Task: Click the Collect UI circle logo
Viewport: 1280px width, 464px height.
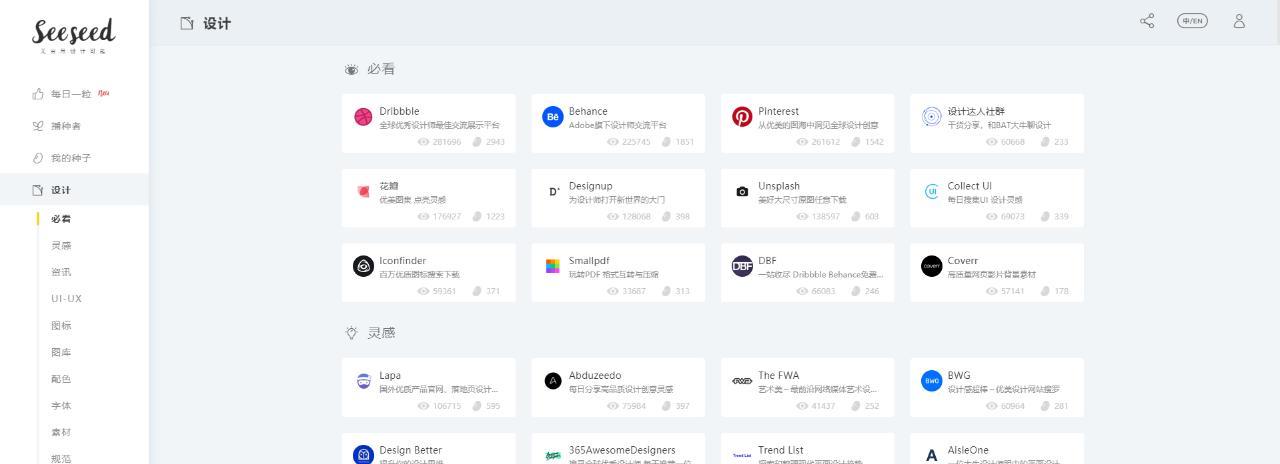Action: pyautogui.click(x=931, y=191)
